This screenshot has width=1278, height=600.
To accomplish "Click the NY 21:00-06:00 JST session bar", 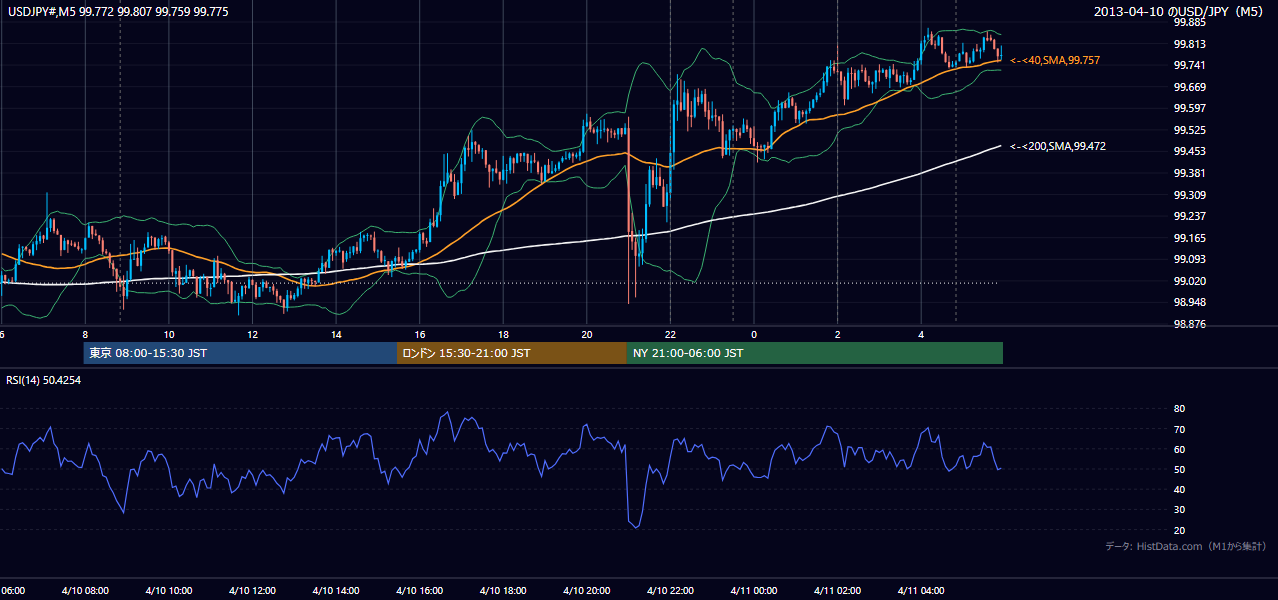I will [815, 353].
